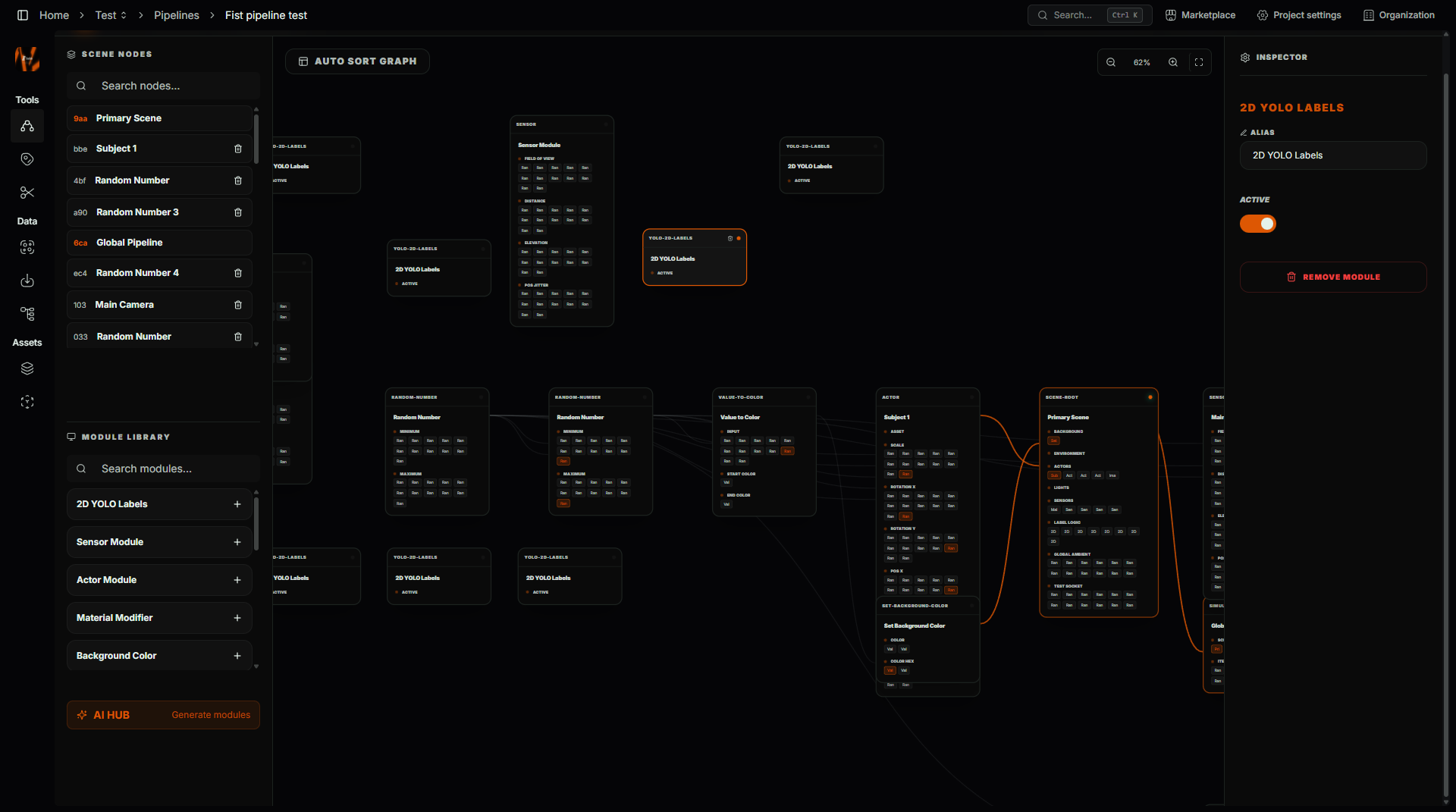Image resolution: width=1456 pixels, height=812 pixels.
Task: Add Background Color module
Action: point(237,656)
